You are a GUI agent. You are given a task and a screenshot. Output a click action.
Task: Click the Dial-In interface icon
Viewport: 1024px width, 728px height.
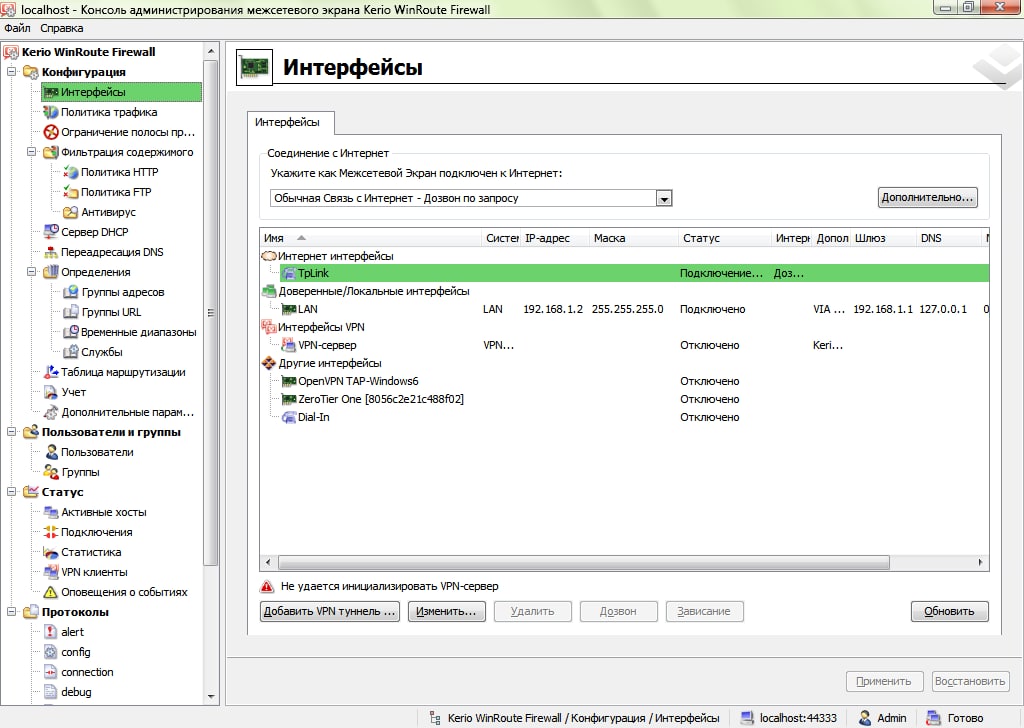[289, 417]
